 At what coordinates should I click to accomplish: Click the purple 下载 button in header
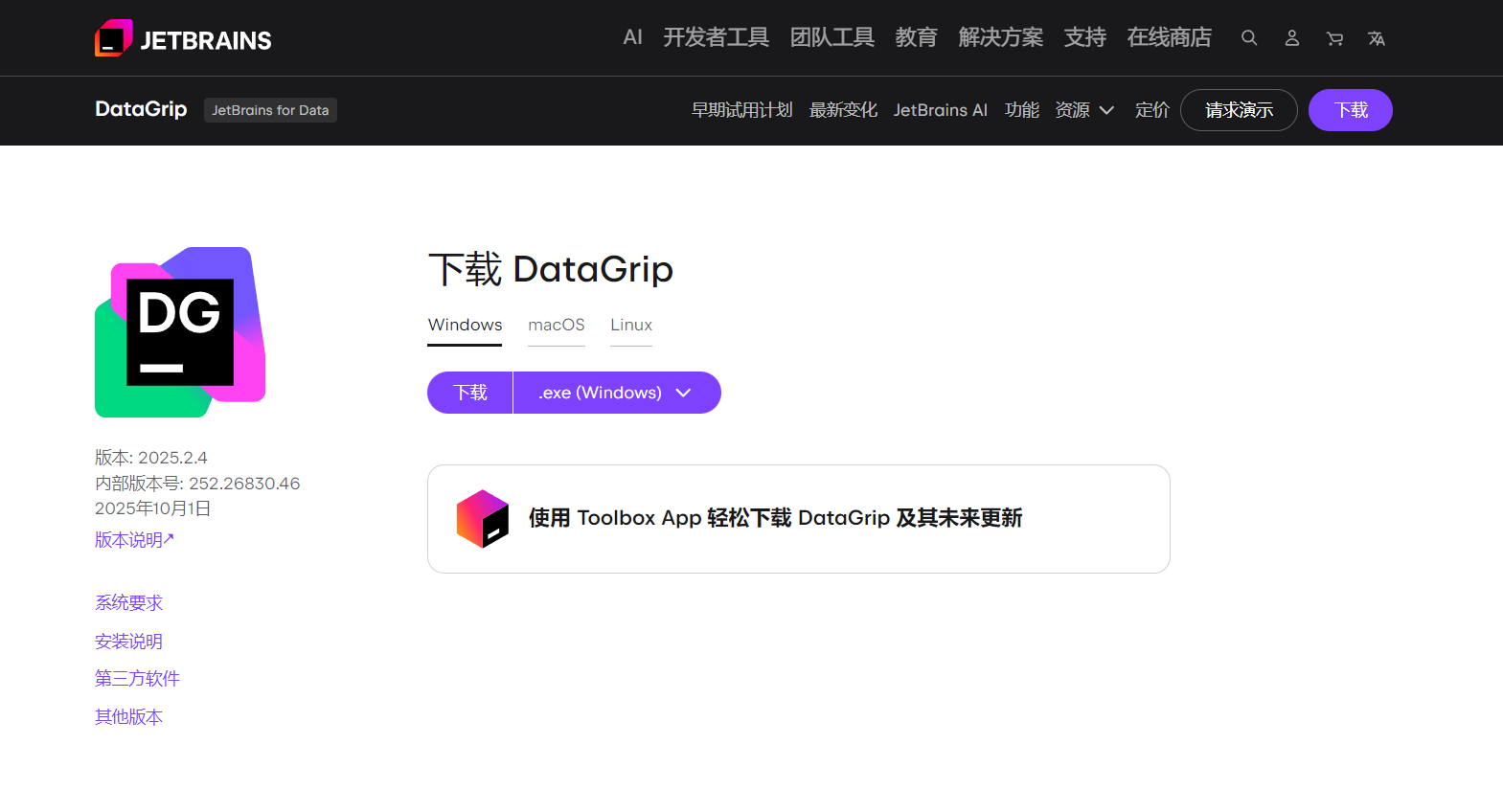click(1351, 110)
